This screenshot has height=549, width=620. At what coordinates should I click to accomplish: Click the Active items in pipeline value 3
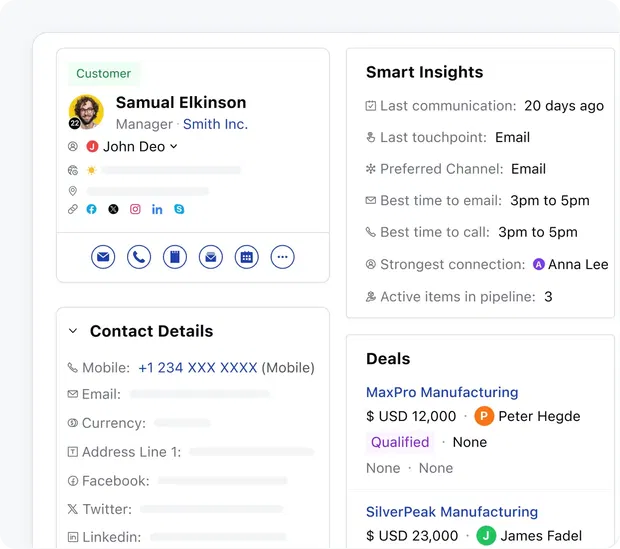tap(548, 297)
